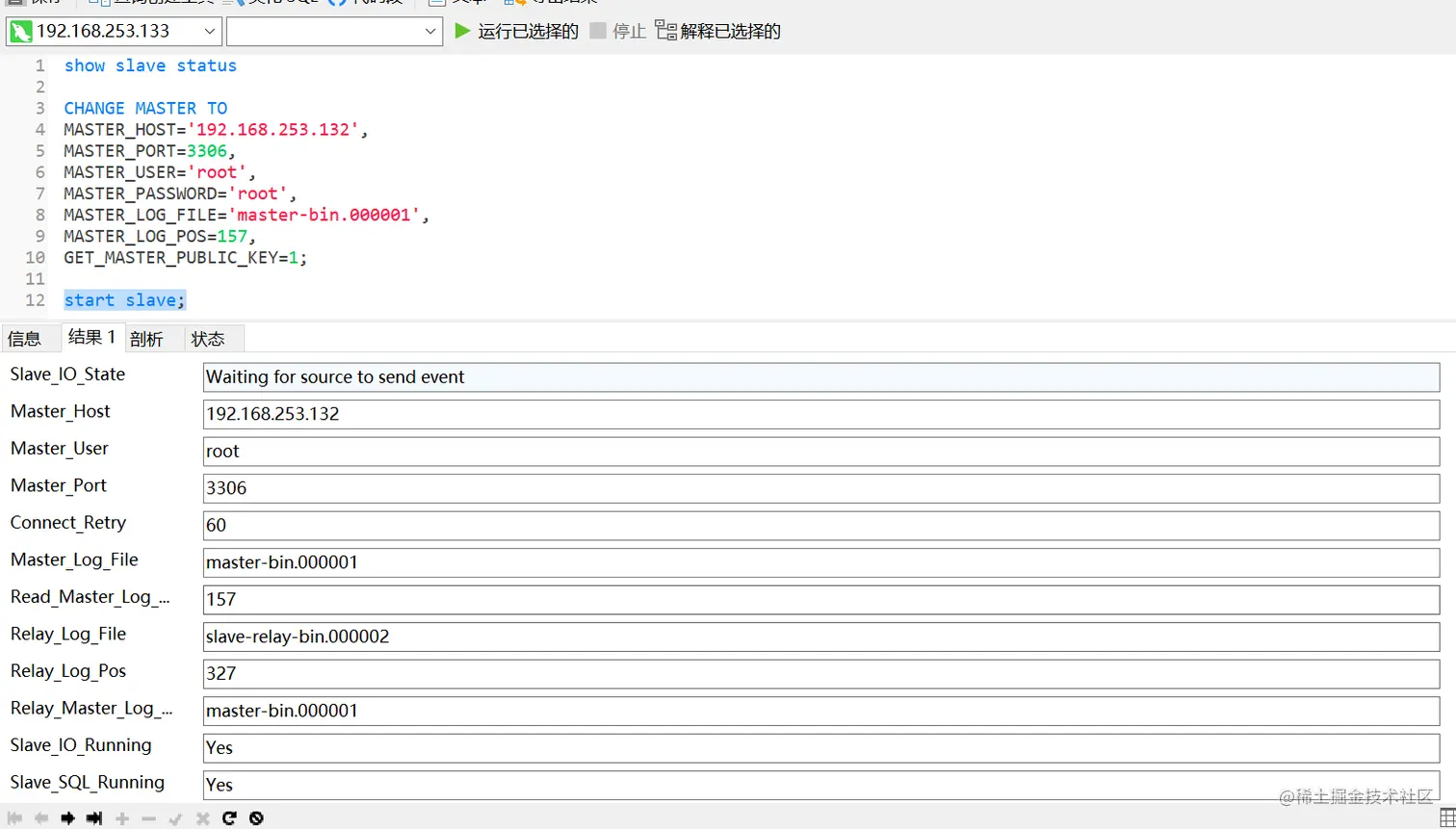Image resolution: width=1456 pixels, height=829 pixels.
Task: Click line number 2 in the gutter
Action: pos(40,87)
